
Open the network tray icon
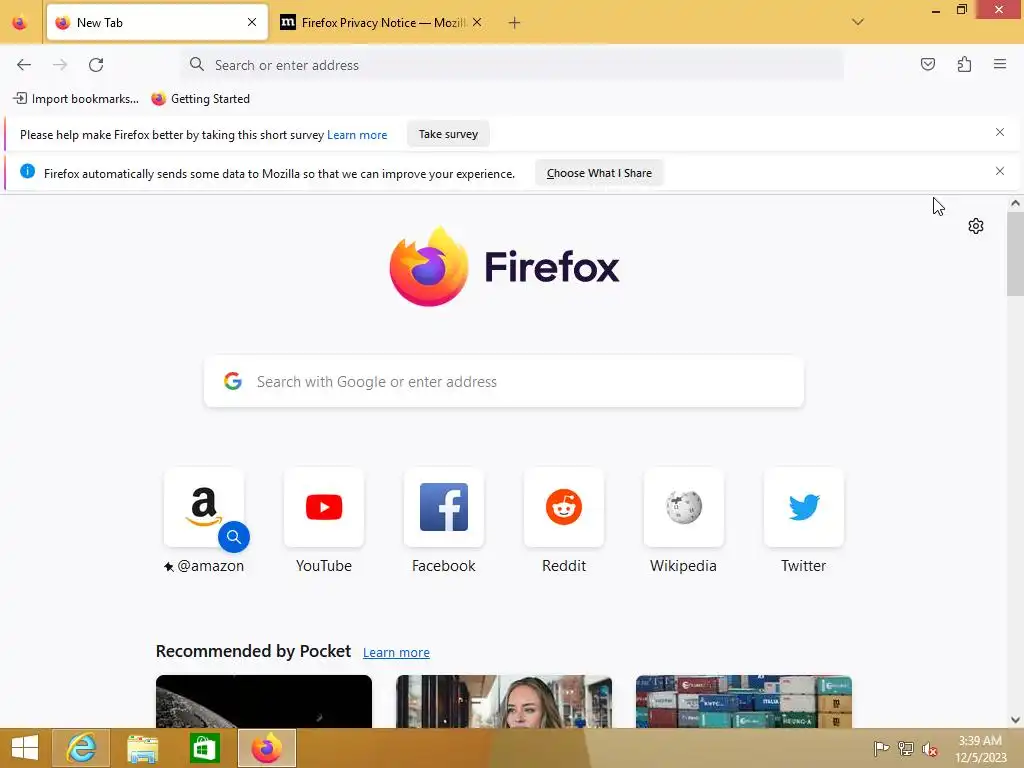[906, 748]
